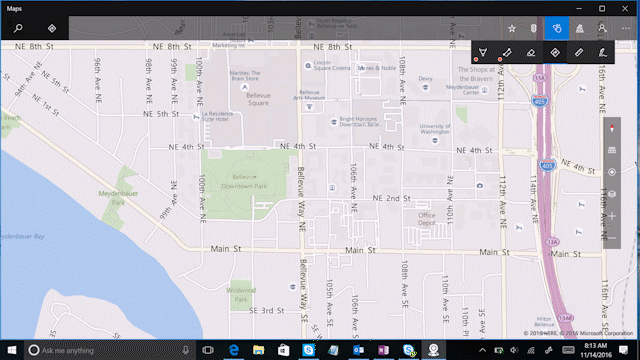Click Cortana Ask me anything box
The image size is (640, 360).
[x=109, y=350]
